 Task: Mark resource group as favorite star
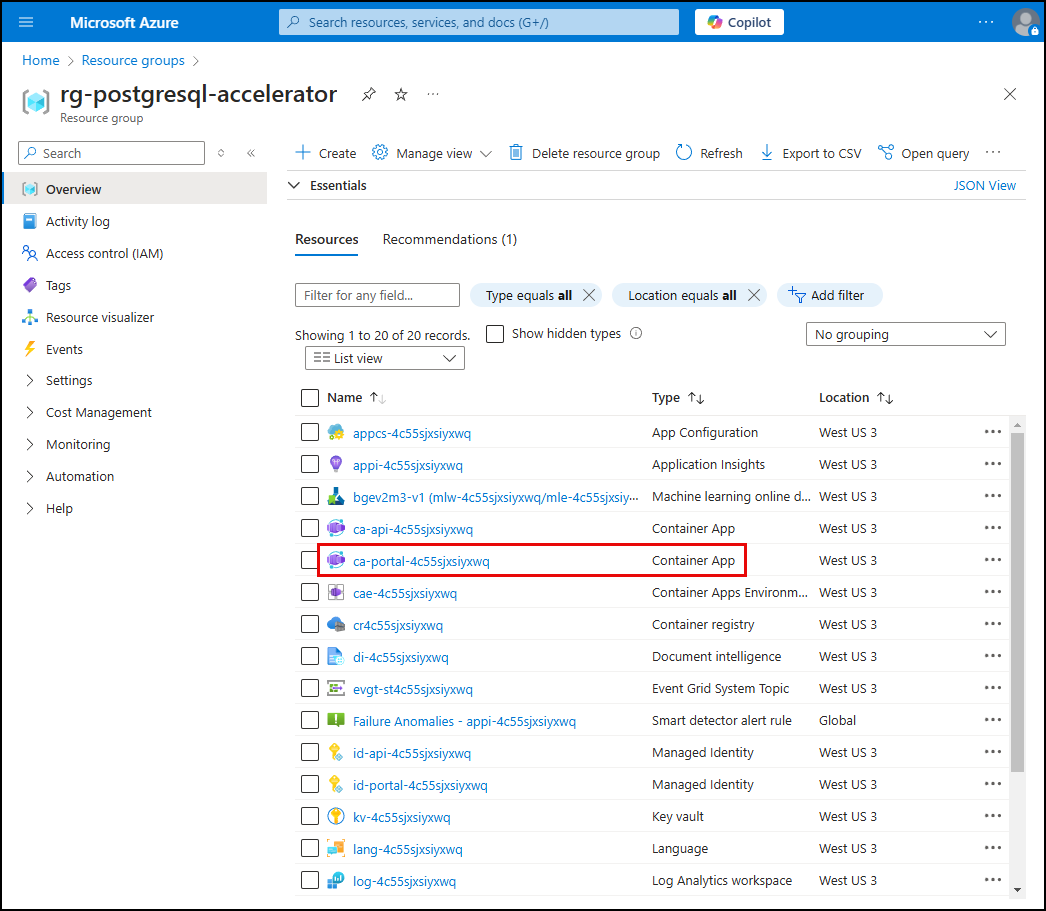click(x=401, y=94)
